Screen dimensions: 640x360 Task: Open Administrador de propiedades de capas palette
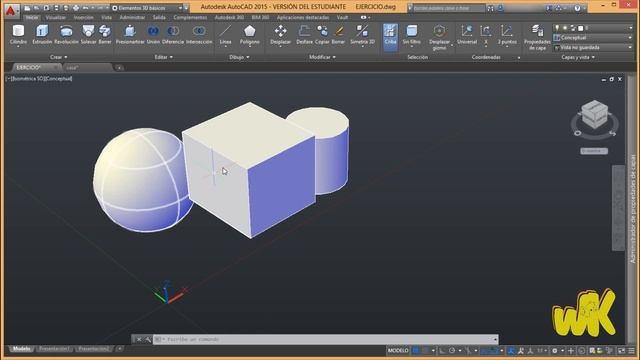633,208
